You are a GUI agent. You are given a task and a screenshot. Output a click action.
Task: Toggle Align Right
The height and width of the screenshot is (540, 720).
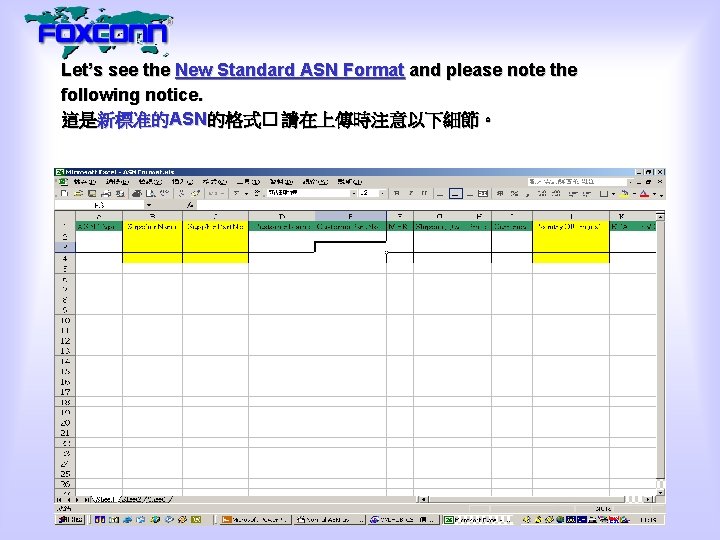click(x=469, y=194)
